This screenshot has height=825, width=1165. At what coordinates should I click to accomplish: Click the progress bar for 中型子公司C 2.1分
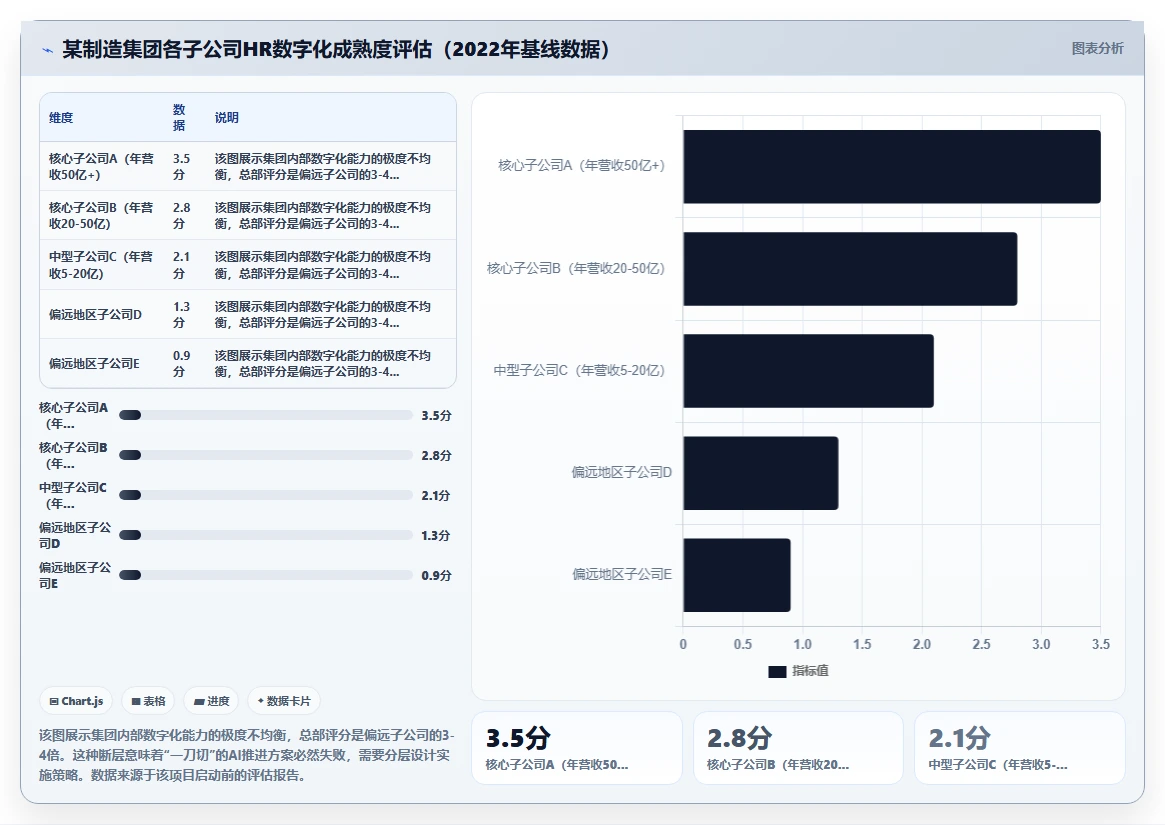pyautogui.click(x=265, y=496)
